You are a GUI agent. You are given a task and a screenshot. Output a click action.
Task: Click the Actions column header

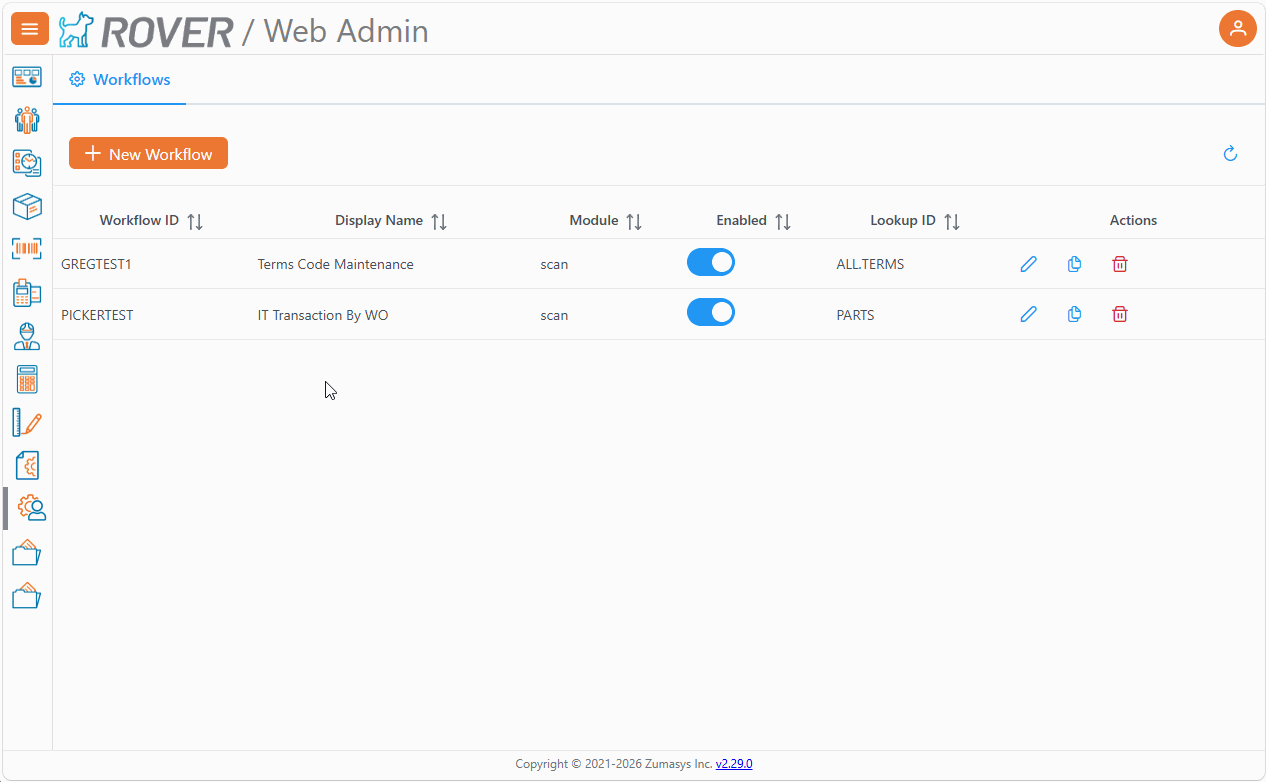point(1133,220)
